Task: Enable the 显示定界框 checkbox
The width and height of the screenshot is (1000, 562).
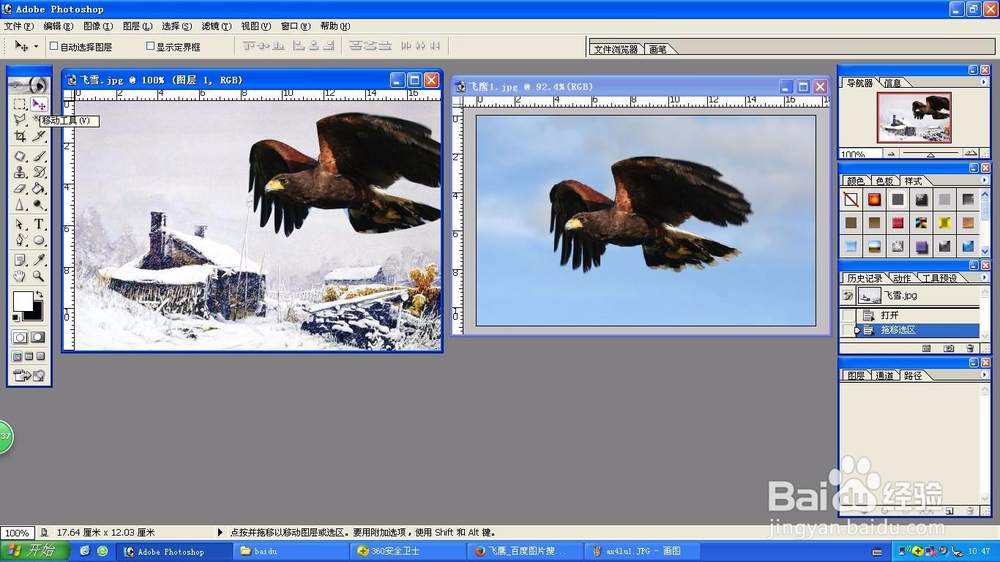Action: (x=150, y=46)
